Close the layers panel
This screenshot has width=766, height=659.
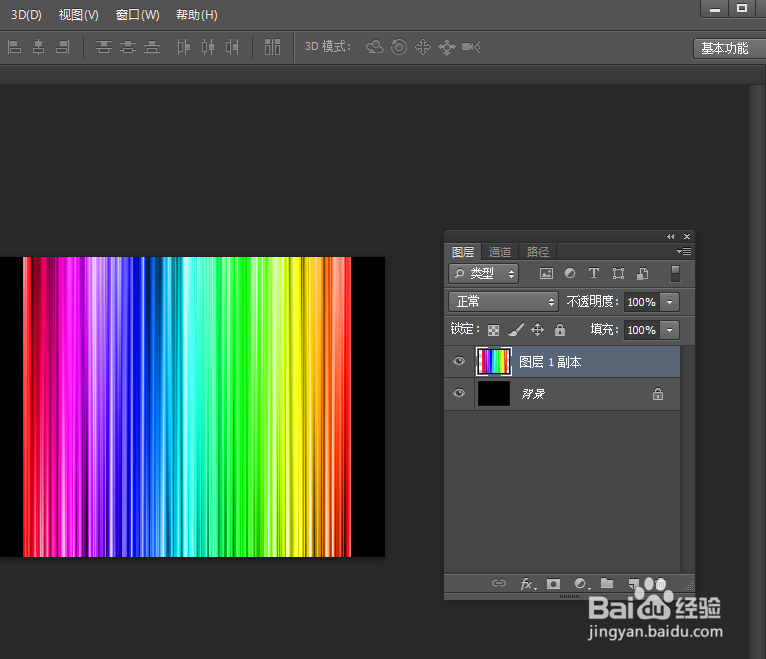coord(687,236)
